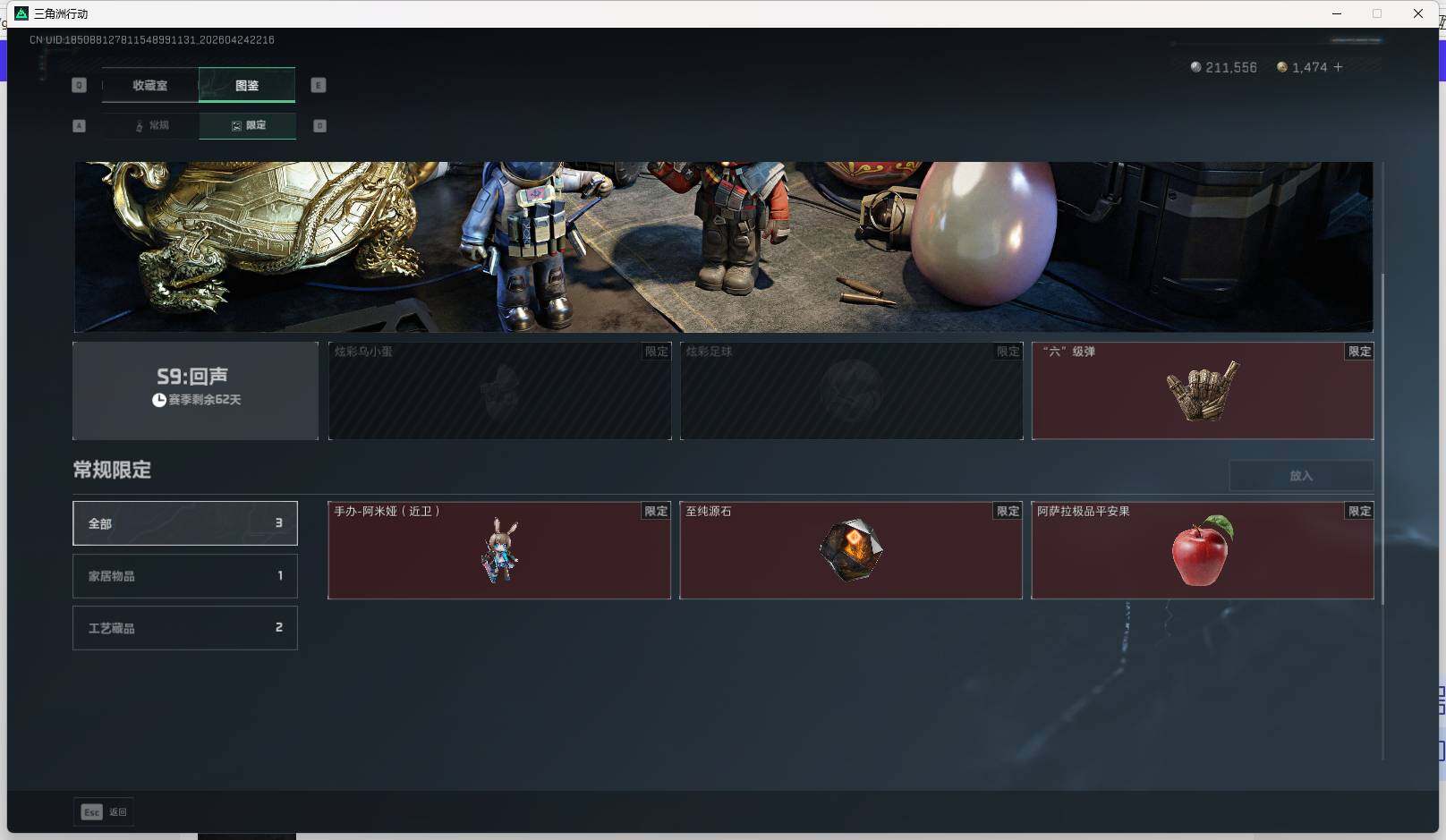Minimize the 三角洲行动 window
Screen dimensions: 1446x840
pos(1337,13)
